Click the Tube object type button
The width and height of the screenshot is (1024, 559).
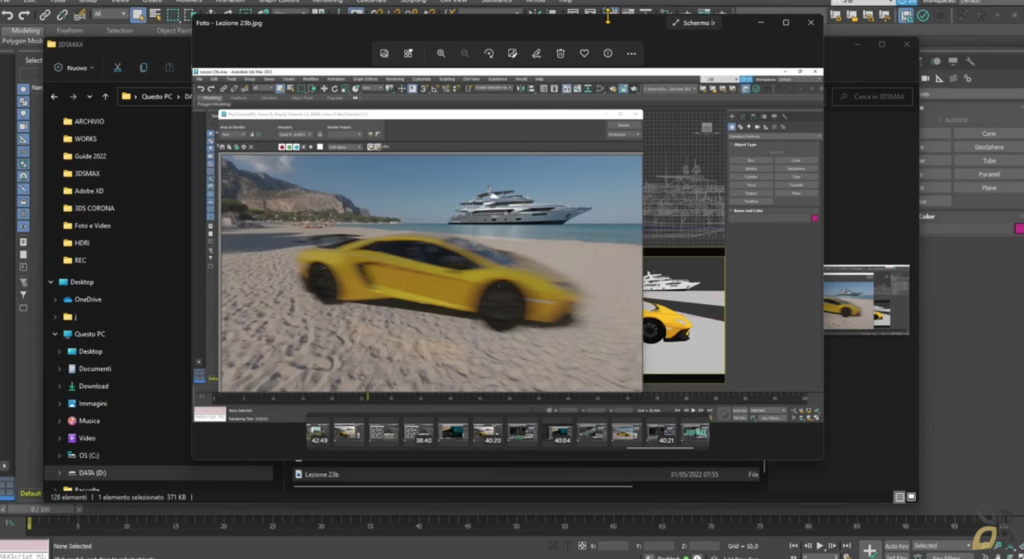tap(989, 161)
